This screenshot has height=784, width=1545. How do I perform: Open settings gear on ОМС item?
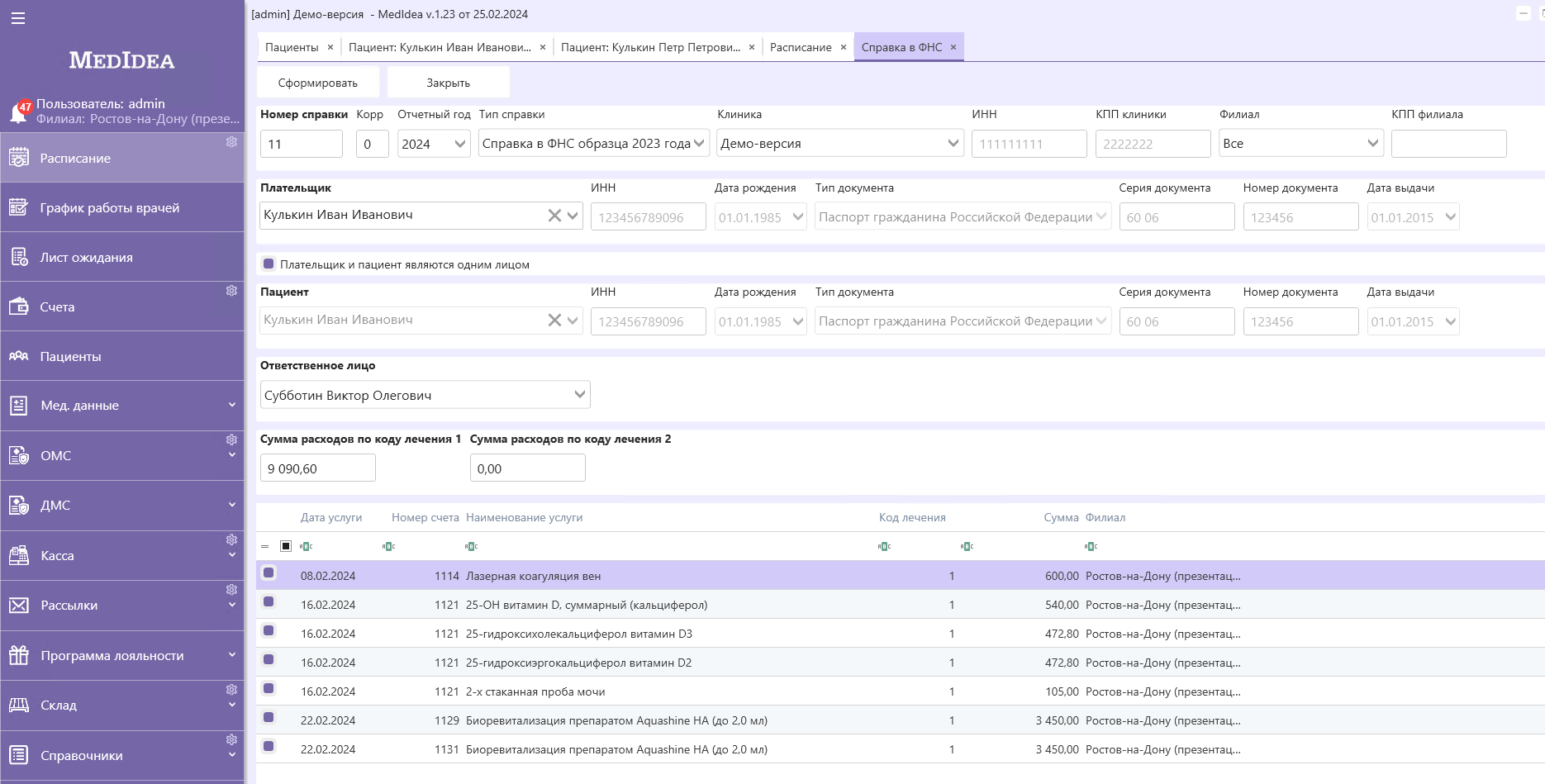pos(231,440)
